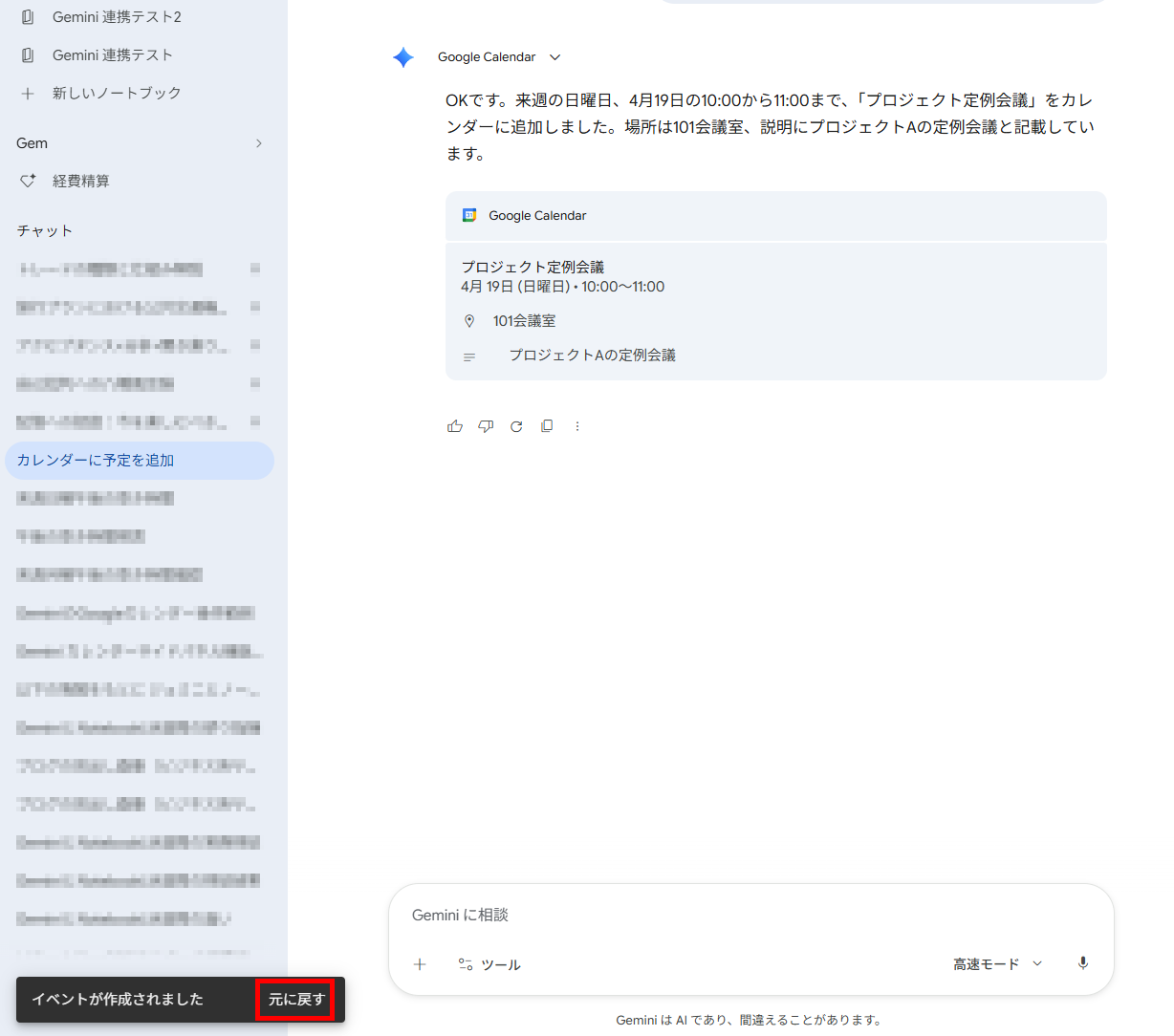
Task: Click the プロジェクトAの定例会議 description text
Action: click(x=592, y=356)
